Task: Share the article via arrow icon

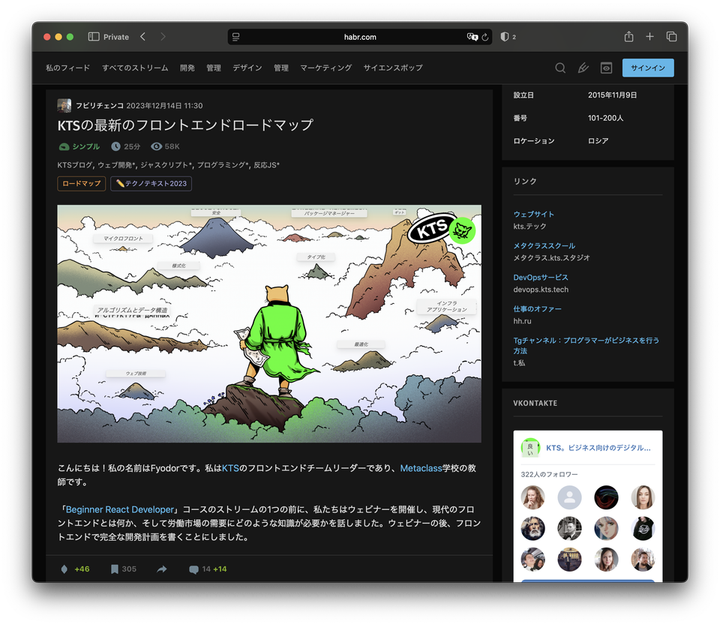Action: pos(162,569)
